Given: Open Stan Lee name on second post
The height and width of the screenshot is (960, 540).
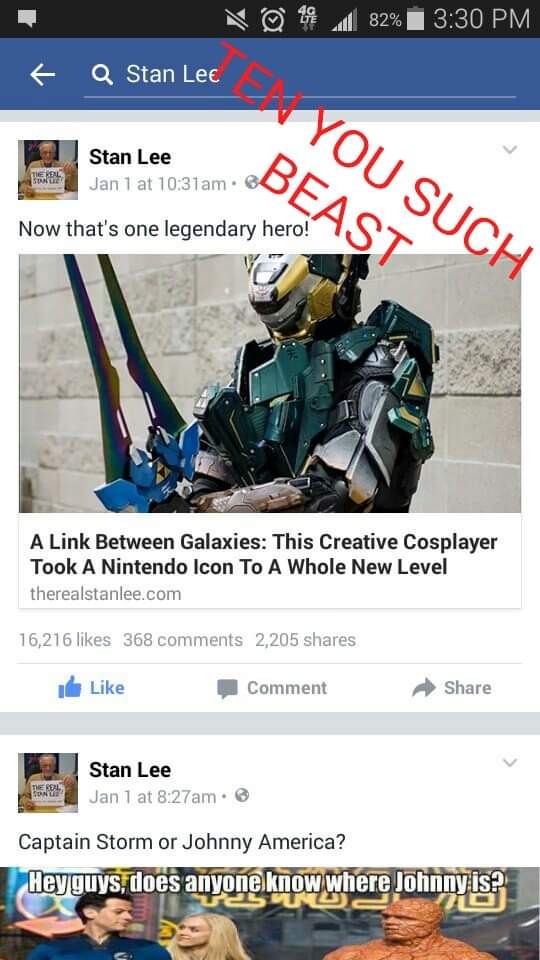Looking at the screenshot, I should tap(130, 770).
